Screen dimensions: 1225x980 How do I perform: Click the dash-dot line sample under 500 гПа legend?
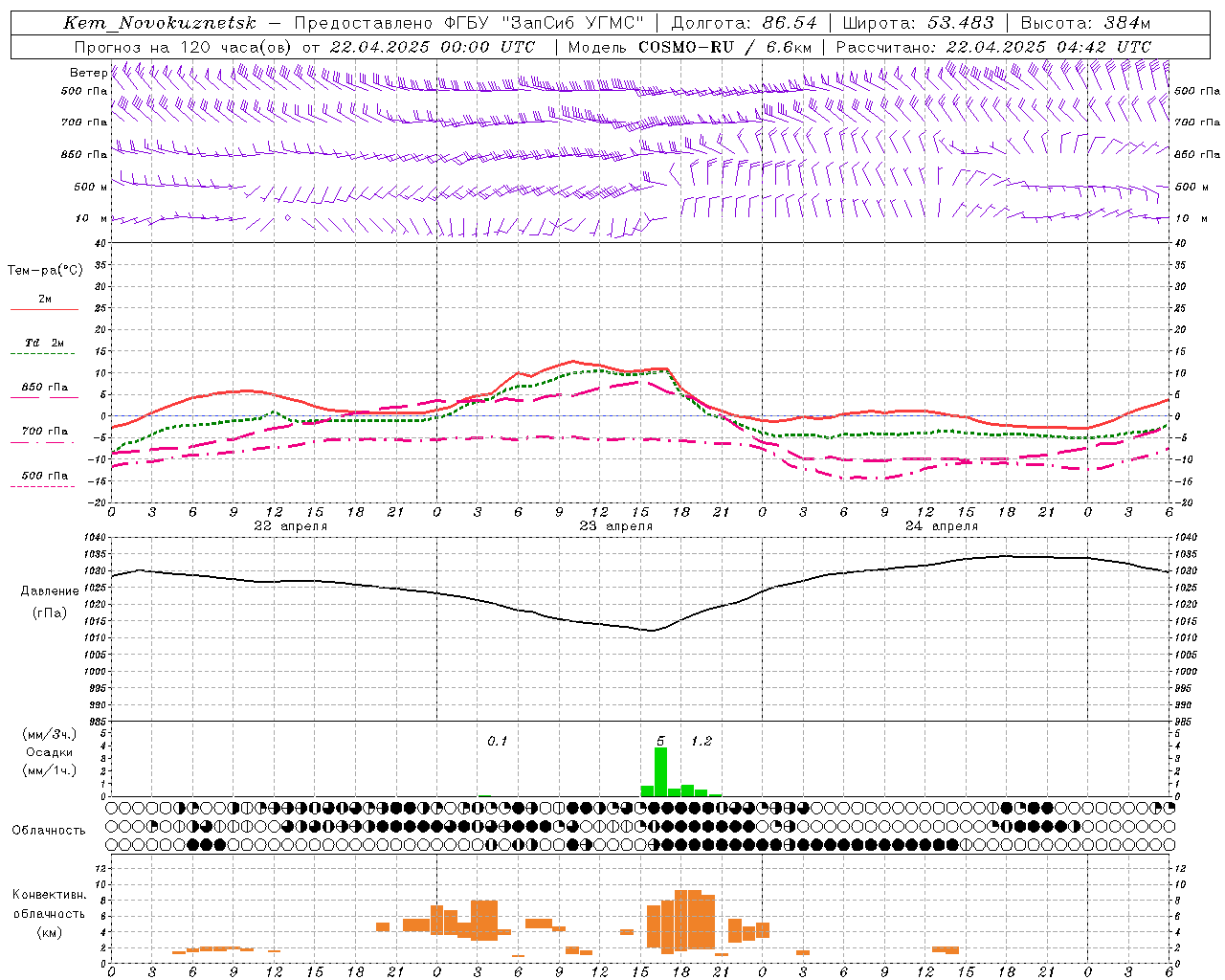pos(42,486)
